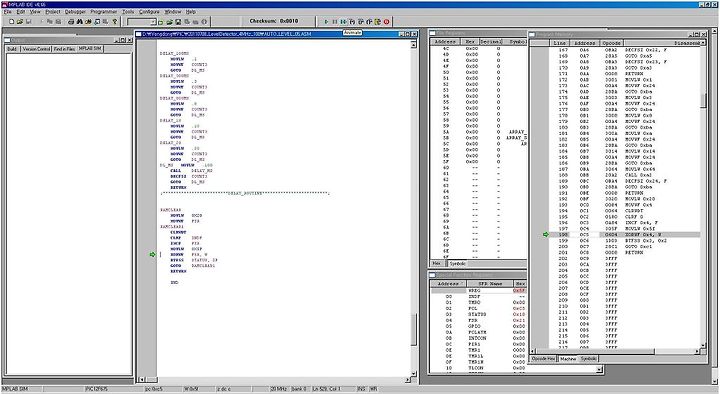Switch to the Version Control output tab

(36, 49)
